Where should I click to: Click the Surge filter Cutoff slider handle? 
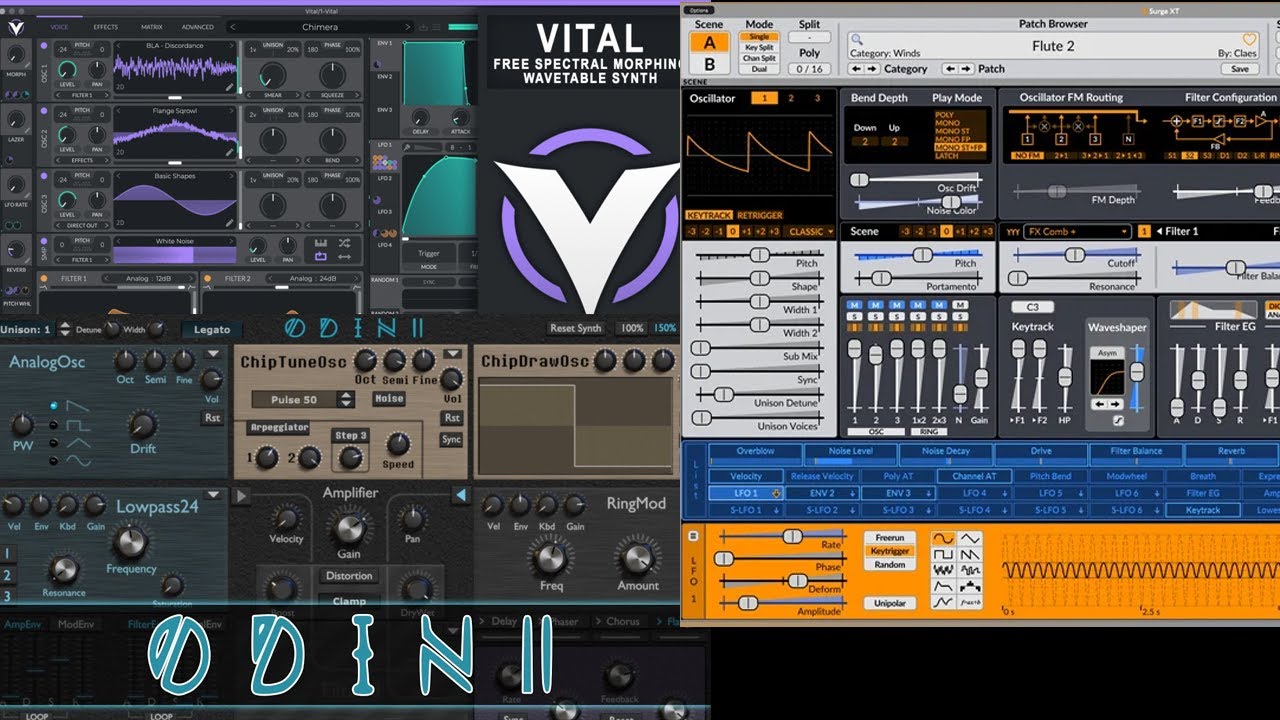tap(1075, 255)
